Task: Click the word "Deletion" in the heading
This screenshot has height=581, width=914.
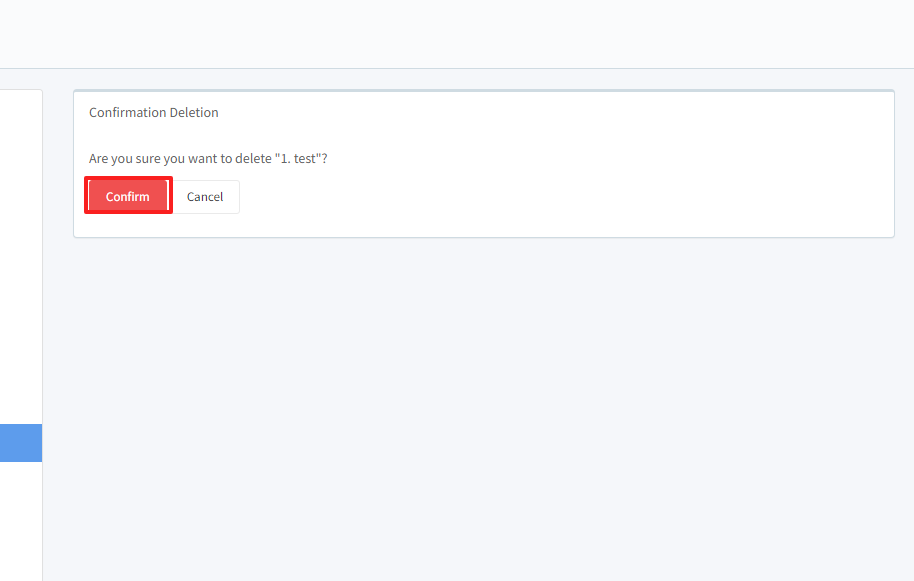Action: tap(193, 113)
